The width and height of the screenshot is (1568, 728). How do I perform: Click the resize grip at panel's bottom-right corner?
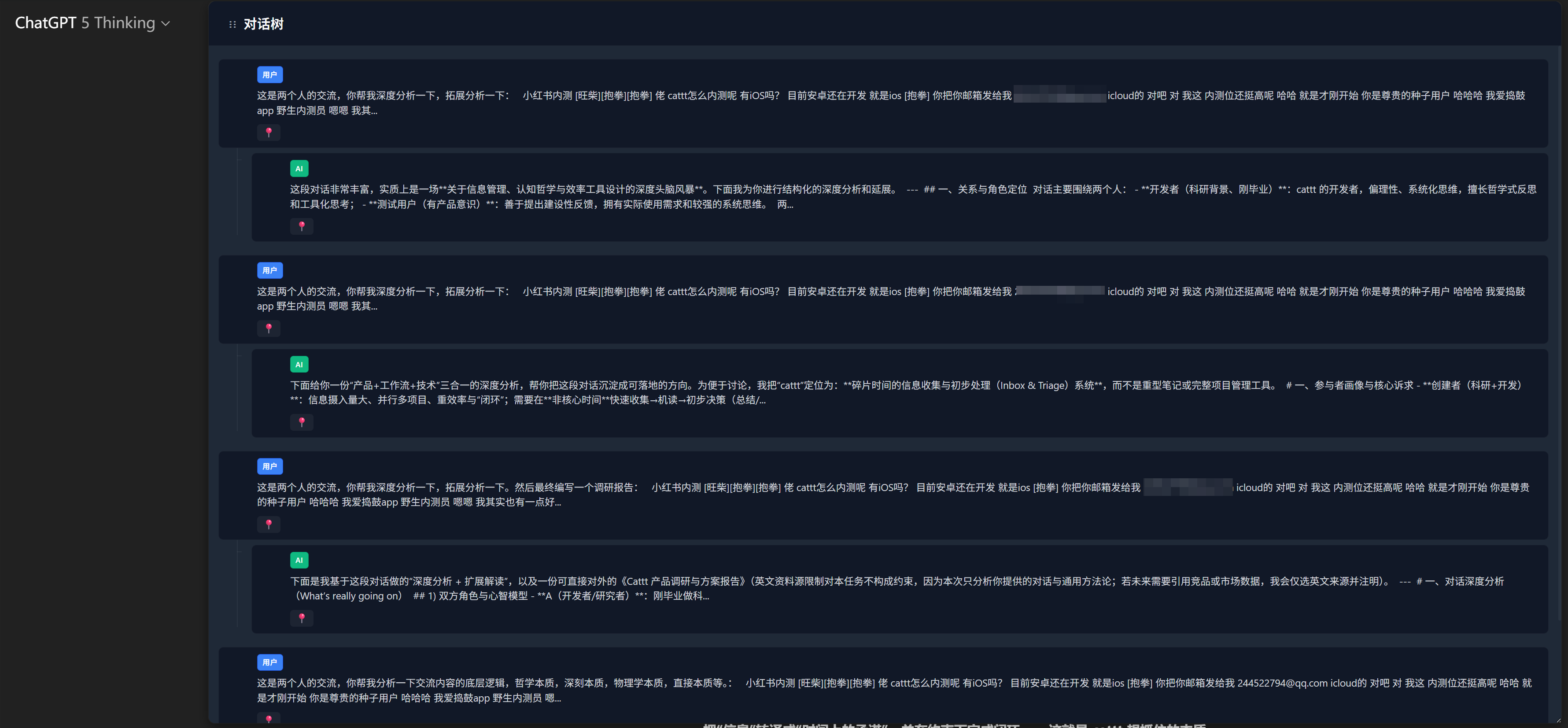(x=1558, y=721)
